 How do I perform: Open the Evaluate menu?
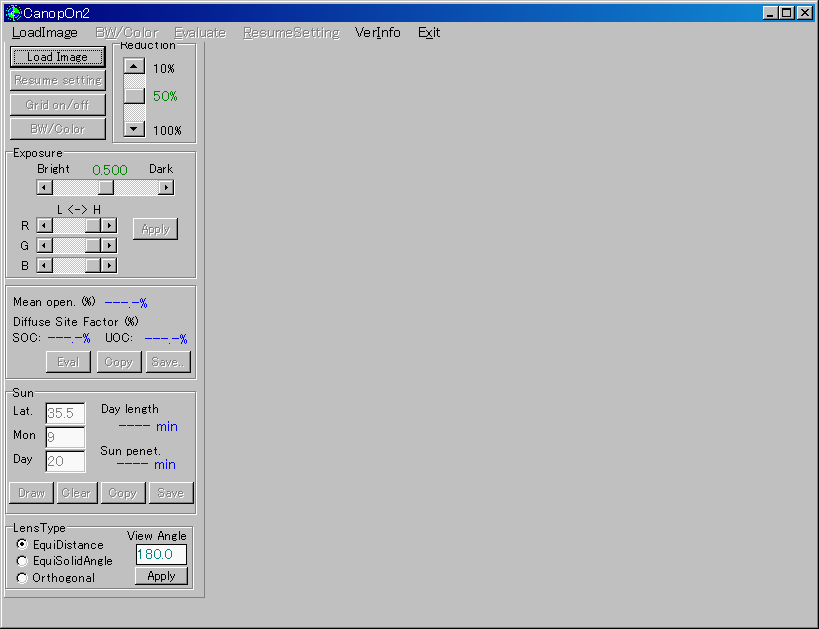click(200, 32)
